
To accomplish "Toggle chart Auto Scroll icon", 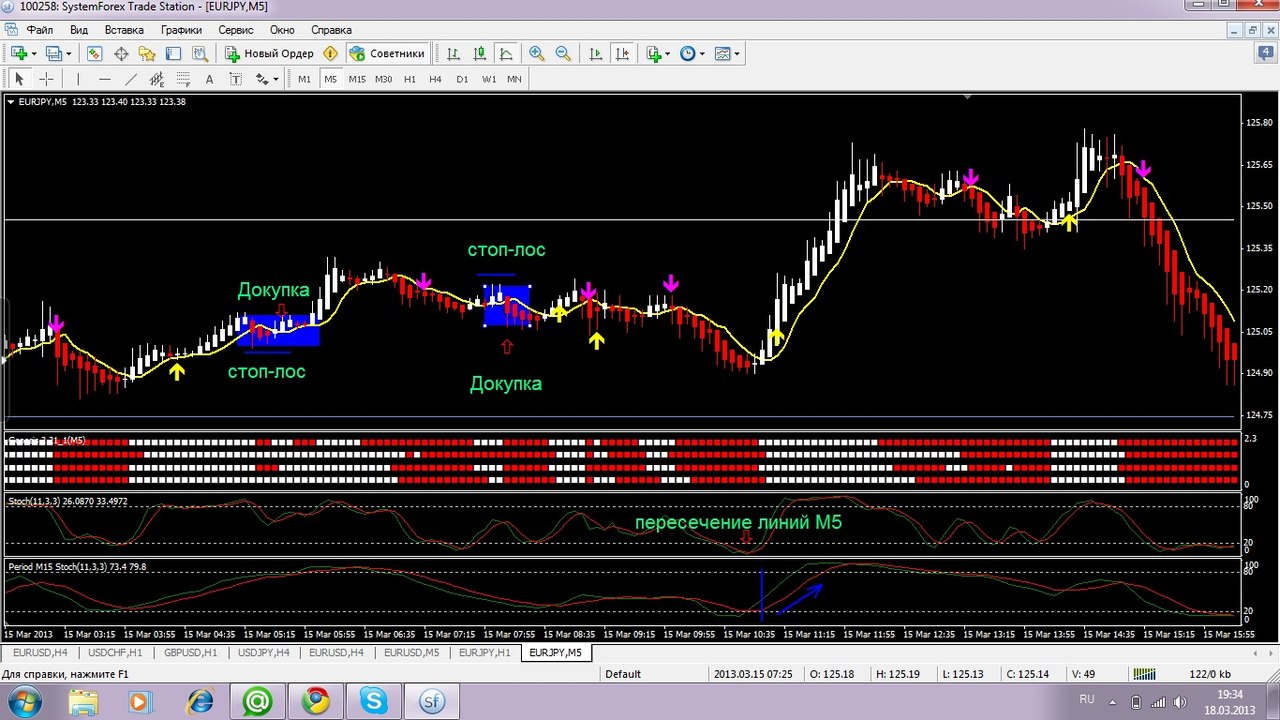I will (597, 53).
